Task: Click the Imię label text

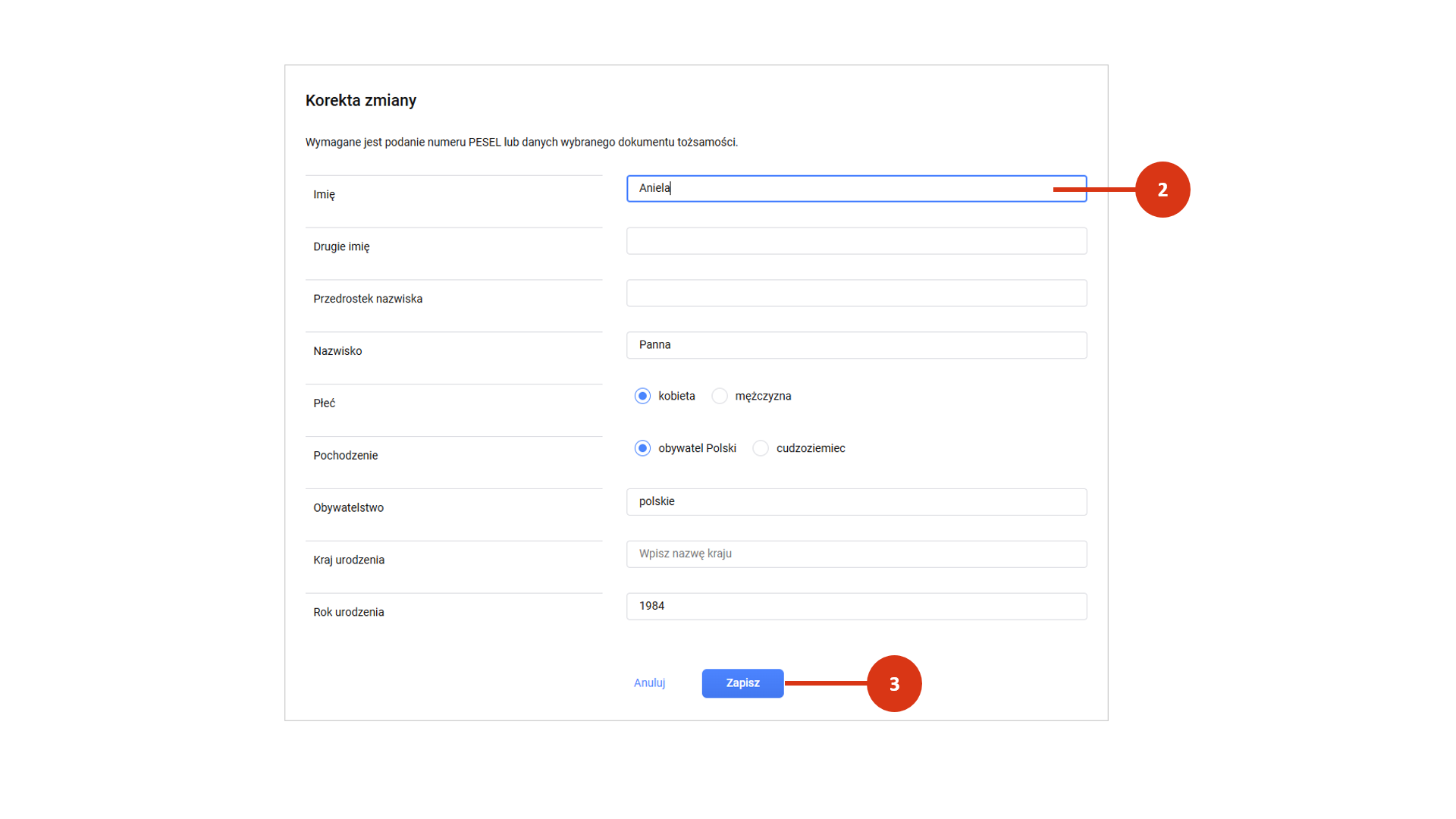Action: pyautogui.click(x=324, y=195)
